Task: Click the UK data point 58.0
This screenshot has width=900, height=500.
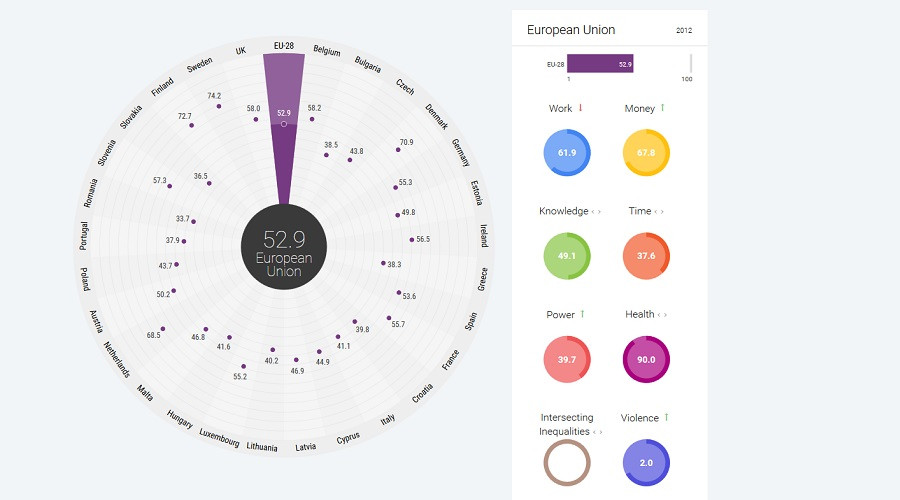Action: (x=256, y=119)
